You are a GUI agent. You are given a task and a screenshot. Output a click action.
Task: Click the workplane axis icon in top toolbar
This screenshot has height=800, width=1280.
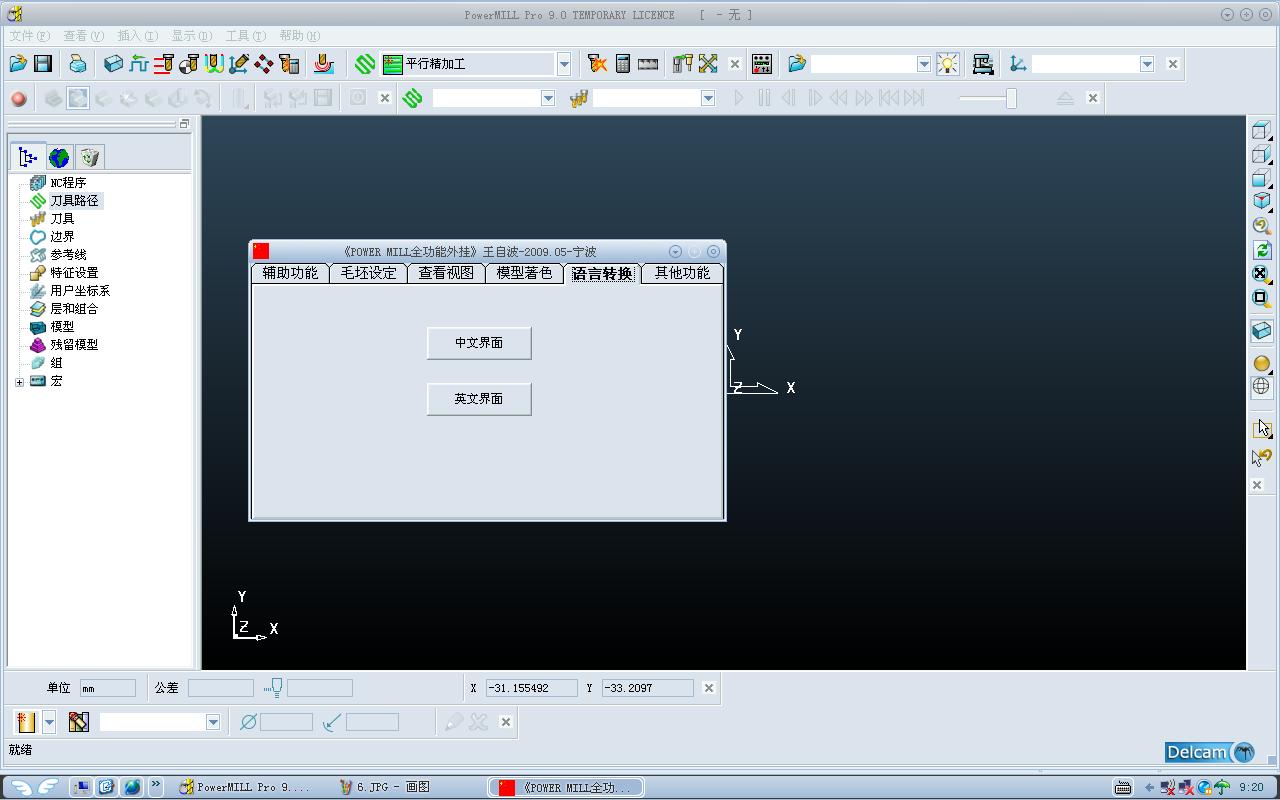1018,64
